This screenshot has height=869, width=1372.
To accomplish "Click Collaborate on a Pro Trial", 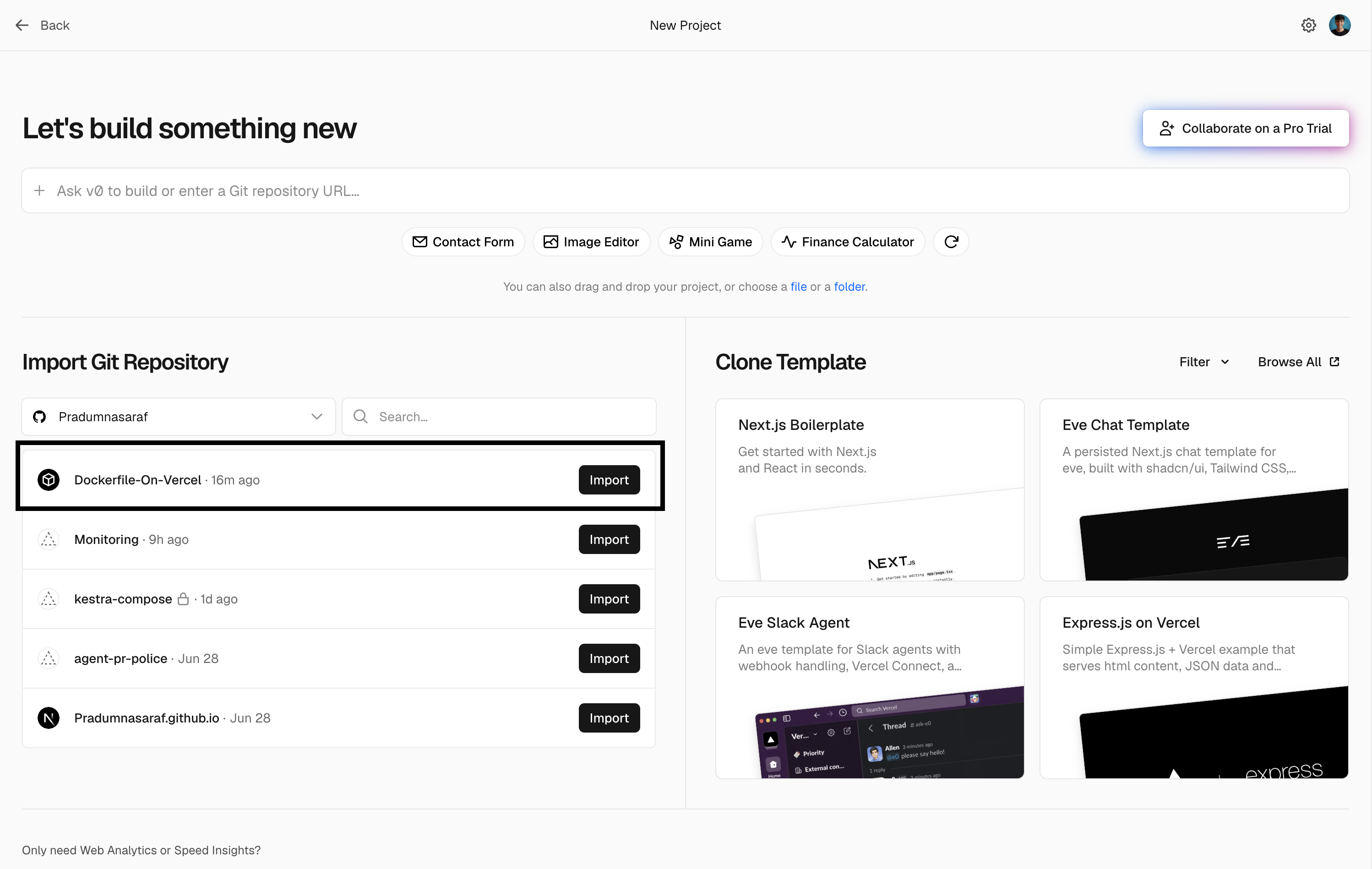I will [1246, 128].
